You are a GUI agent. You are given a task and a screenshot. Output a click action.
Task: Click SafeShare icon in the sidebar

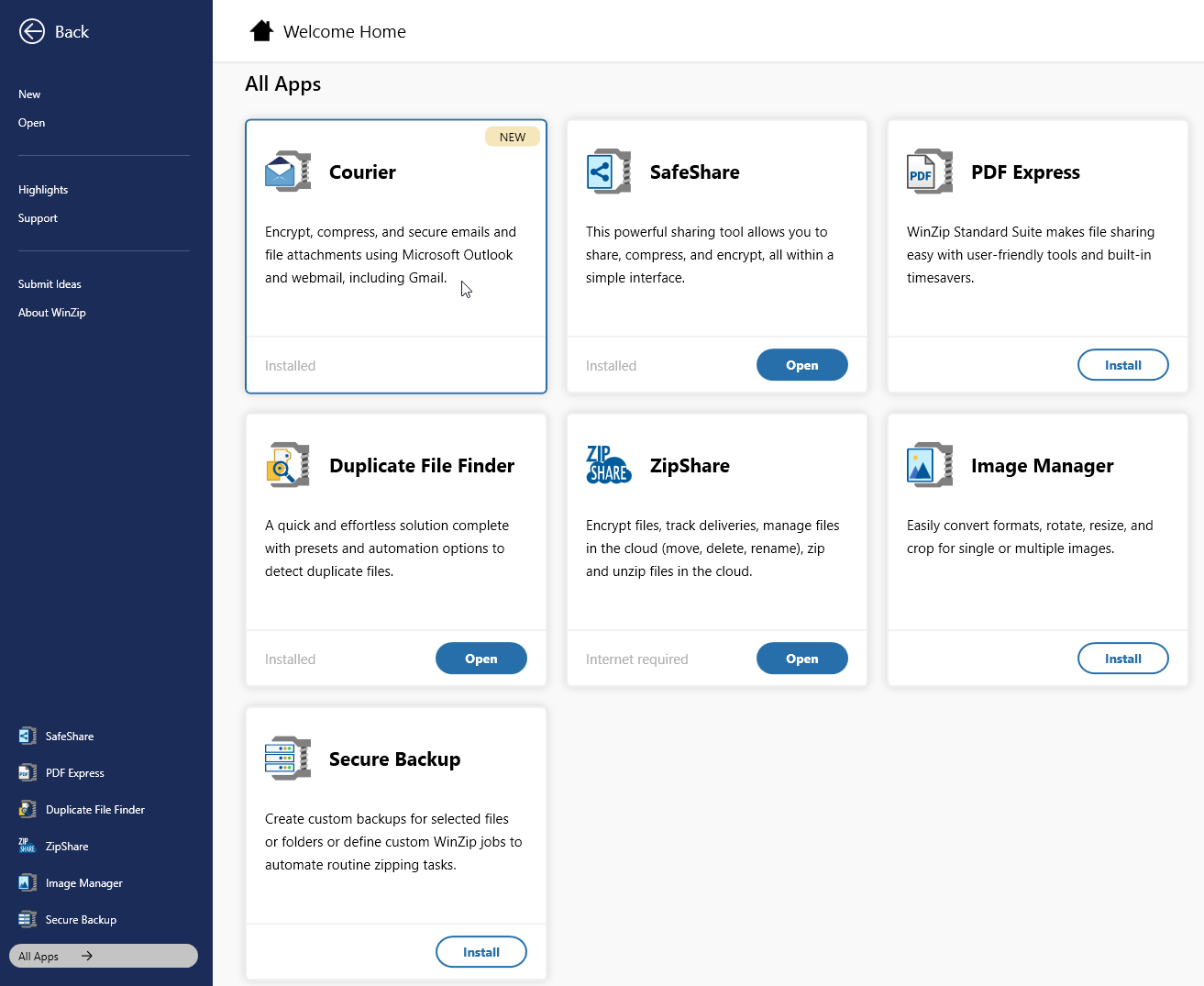tap(28, 736)
